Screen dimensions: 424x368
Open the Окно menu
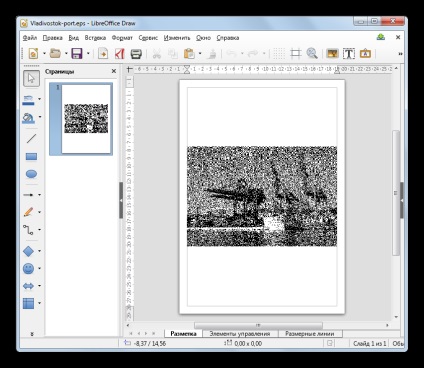[x=203, y=38]
